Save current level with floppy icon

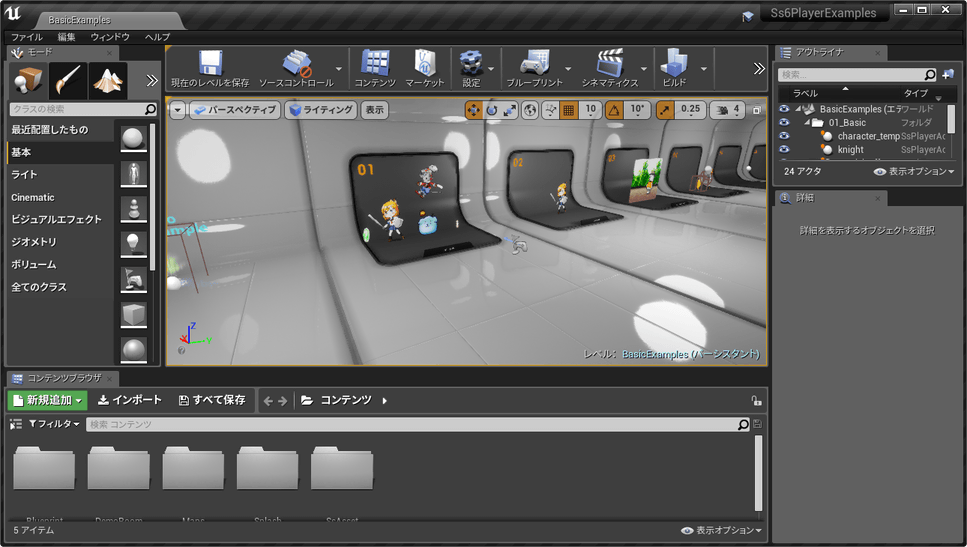coord(210,68)
